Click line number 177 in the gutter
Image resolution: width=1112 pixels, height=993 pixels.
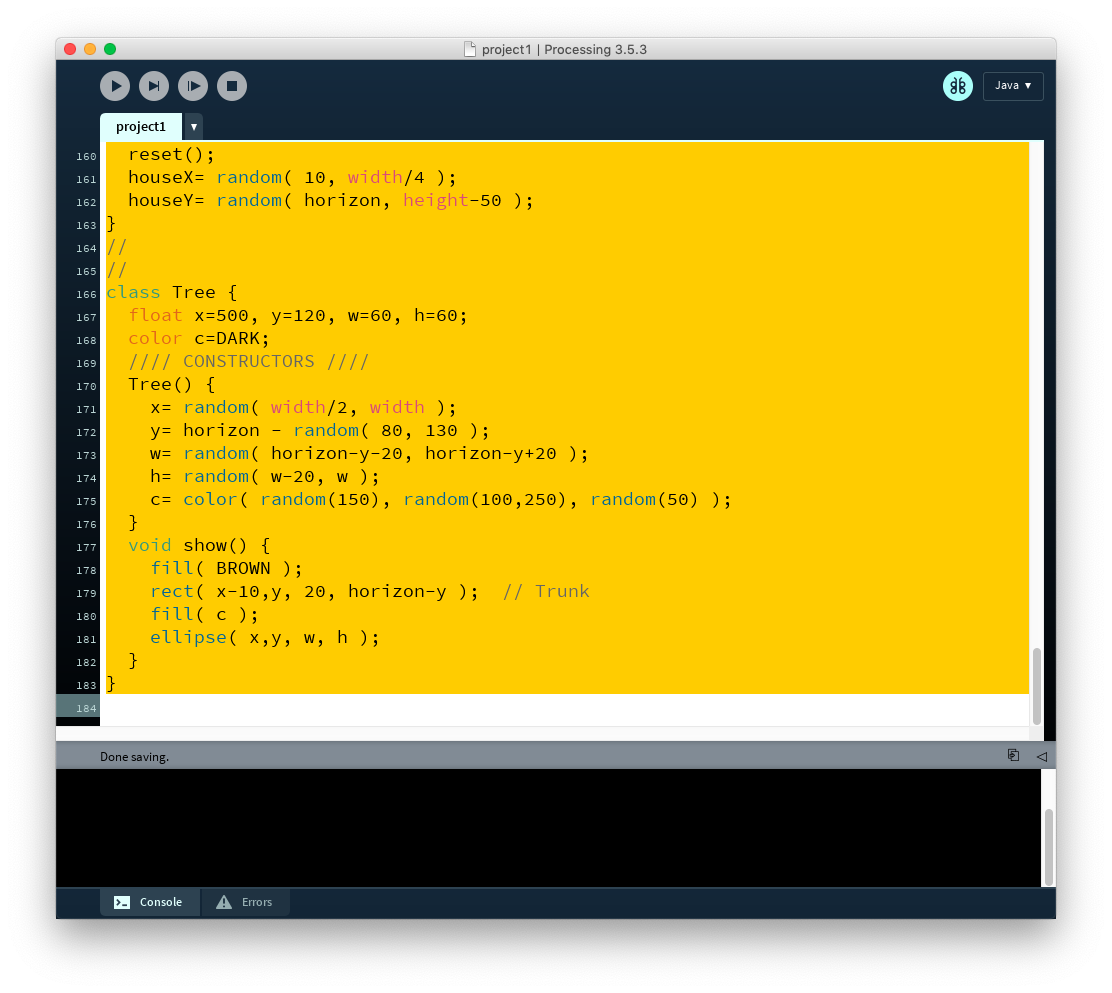click(x=86, y=547)
